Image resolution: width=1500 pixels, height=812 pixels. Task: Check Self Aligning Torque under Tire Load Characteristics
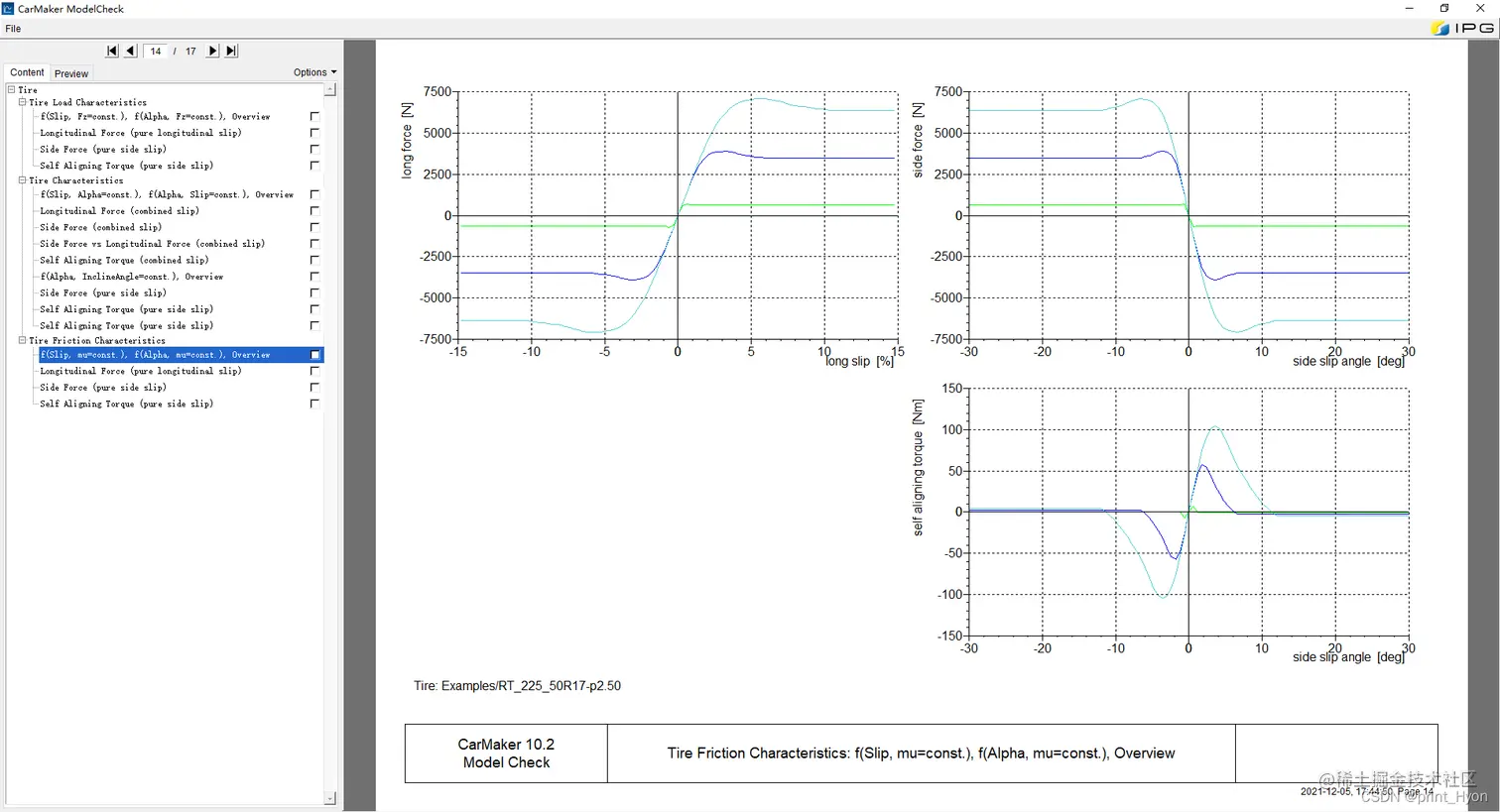tap(314, 165)
